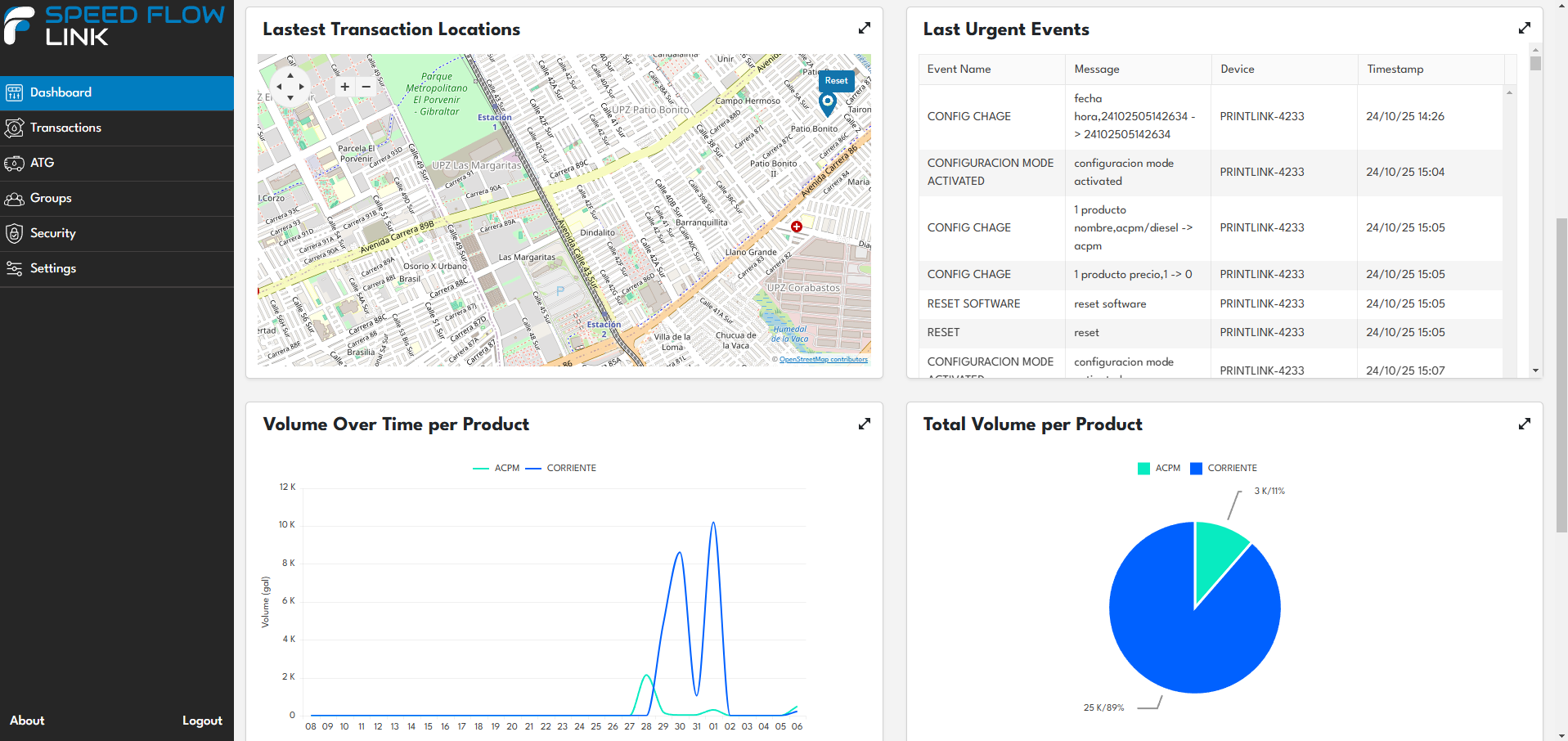Zoom out the map with minus button

pyautogui.click(x=366, y=87)
